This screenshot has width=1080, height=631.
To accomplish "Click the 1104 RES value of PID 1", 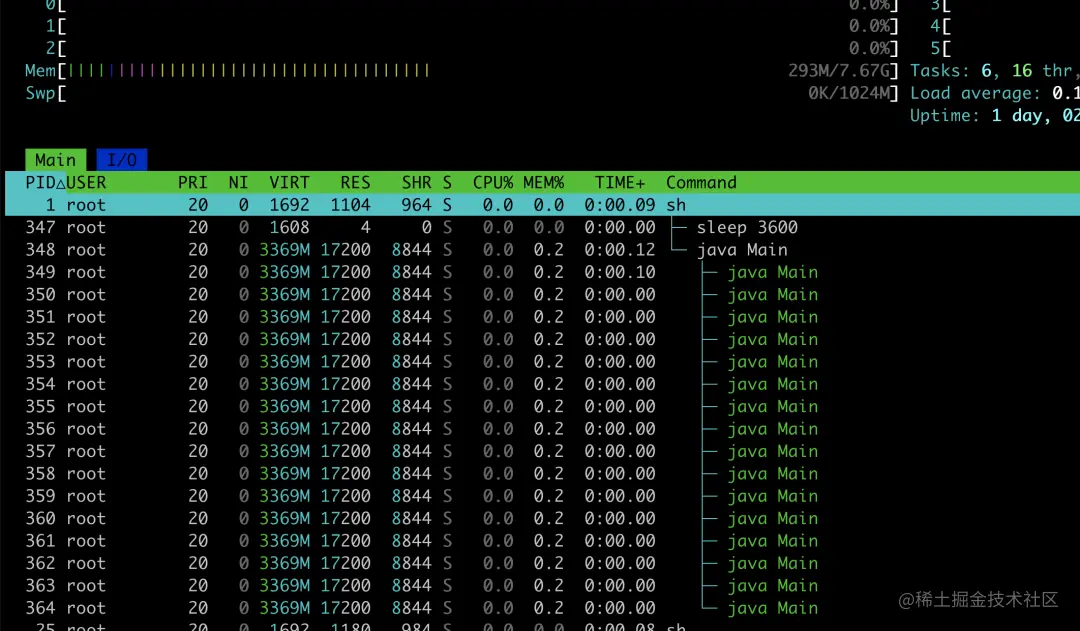I will pyautogui.click(x=351, y=205).
